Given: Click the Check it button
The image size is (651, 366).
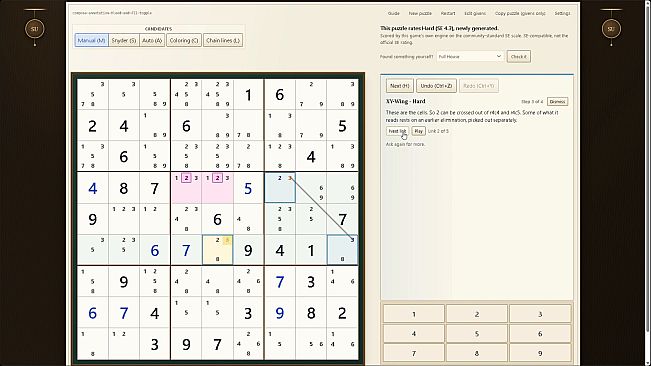Looking at the screenshot, I should tap(519, 56).
